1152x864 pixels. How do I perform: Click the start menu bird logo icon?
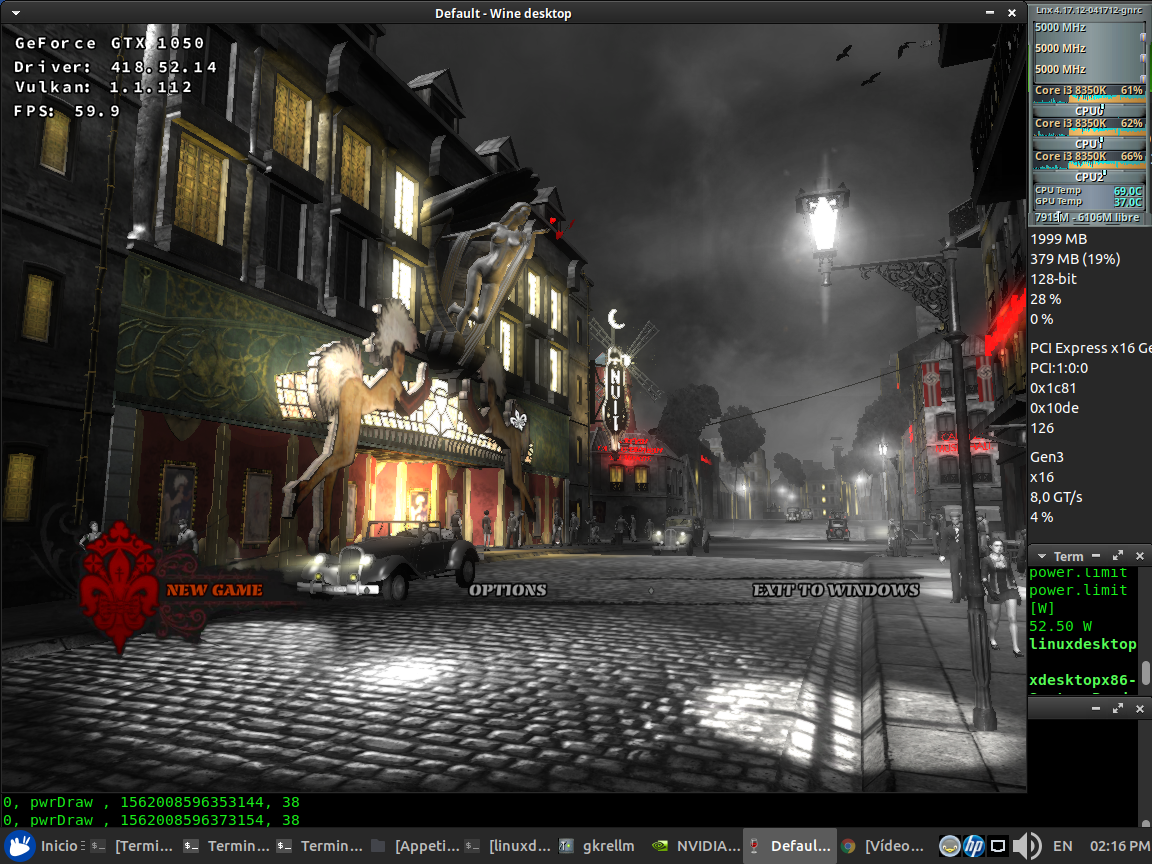point(20,846)
